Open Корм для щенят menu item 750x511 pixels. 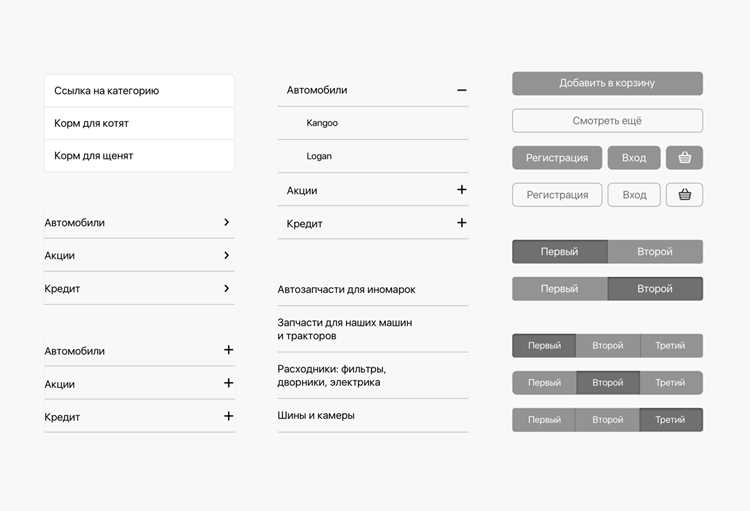[139, 156]
